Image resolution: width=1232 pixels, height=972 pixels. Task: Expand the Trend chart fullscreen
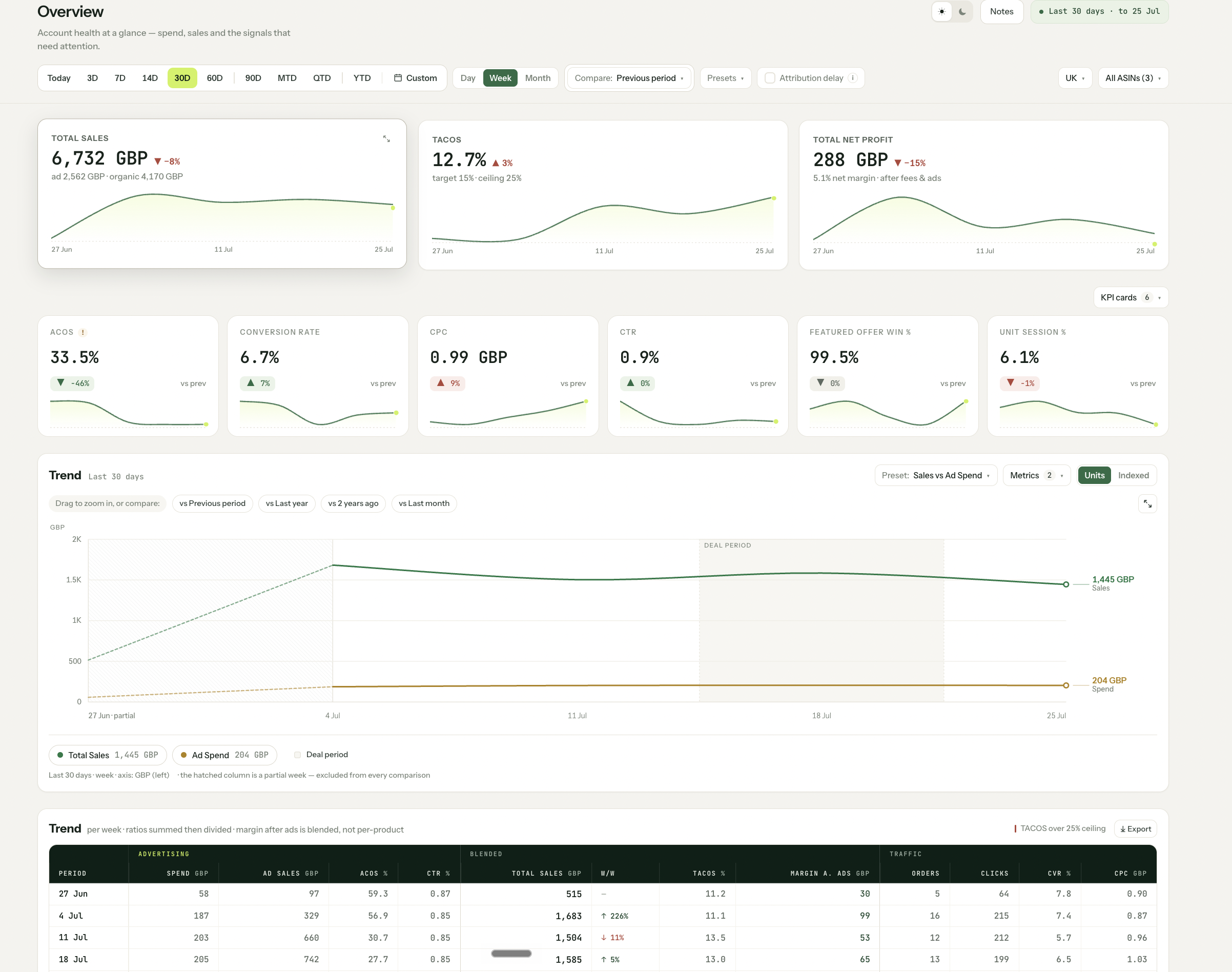1147,503
